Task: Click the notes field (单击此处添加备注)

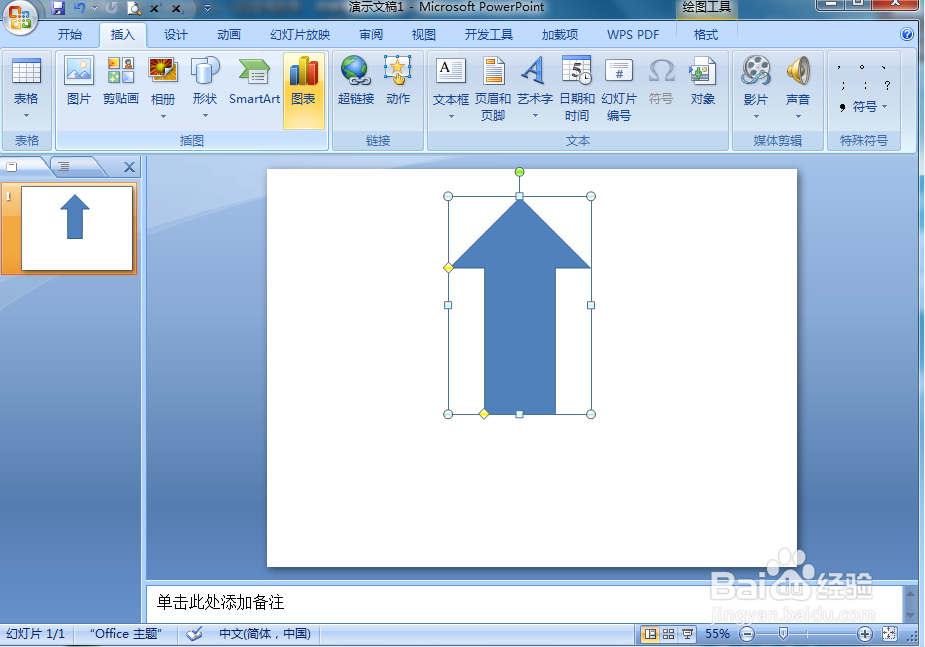Action: [525, 603]
